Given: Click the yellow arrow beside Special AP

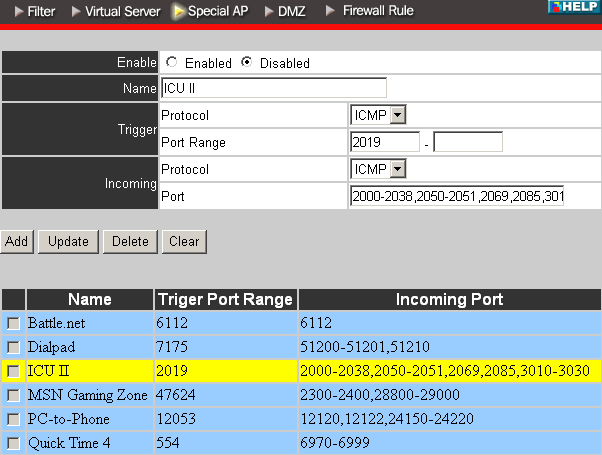Looking at the screenshot, I should [179, 12].
